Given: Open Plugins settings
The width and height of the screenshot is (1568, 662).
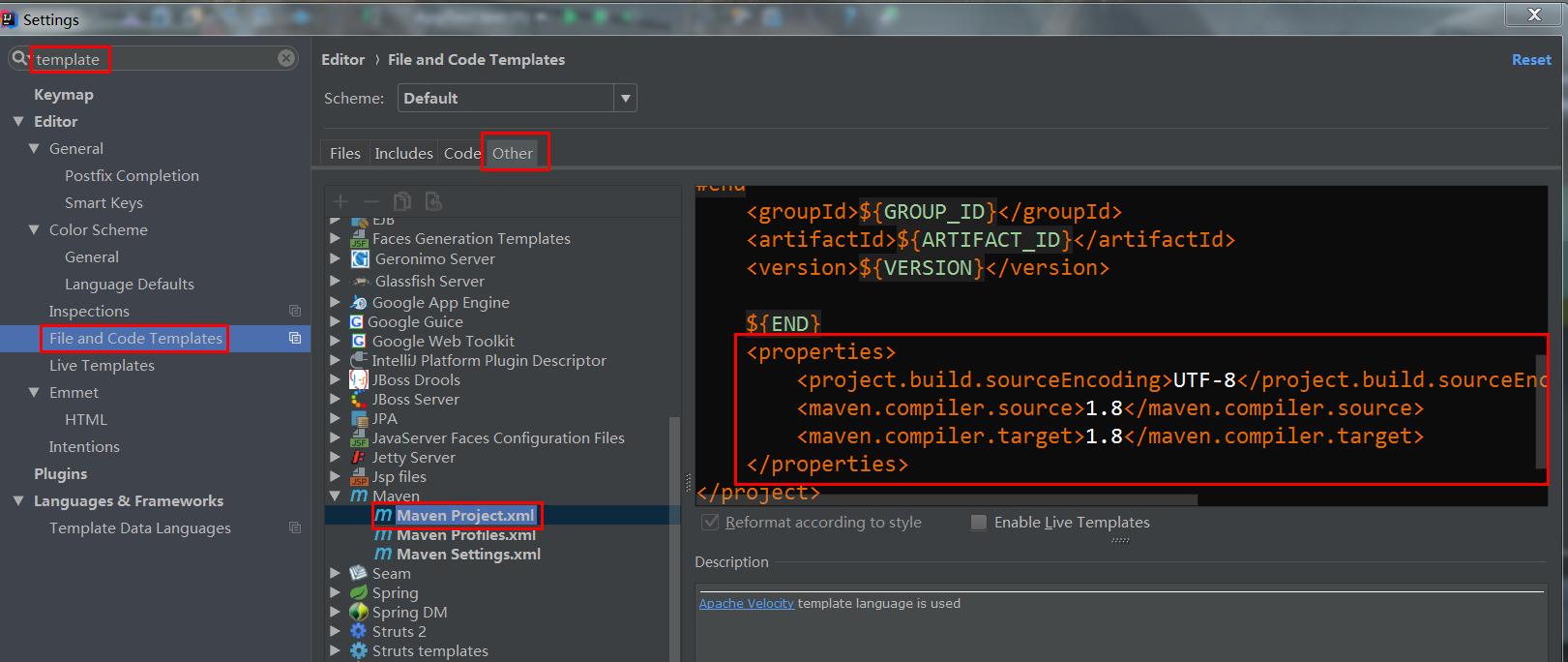Looking at the screenshot, I should point(60,473).
